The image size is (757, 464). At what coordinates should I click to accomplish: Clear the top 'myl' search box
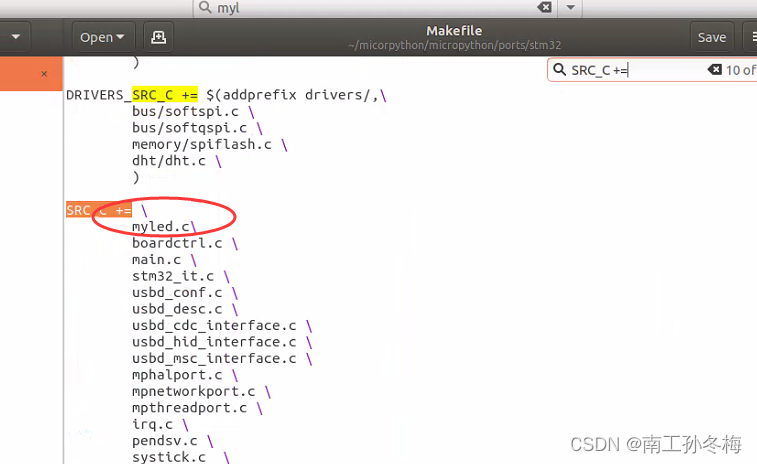(545, 7)
